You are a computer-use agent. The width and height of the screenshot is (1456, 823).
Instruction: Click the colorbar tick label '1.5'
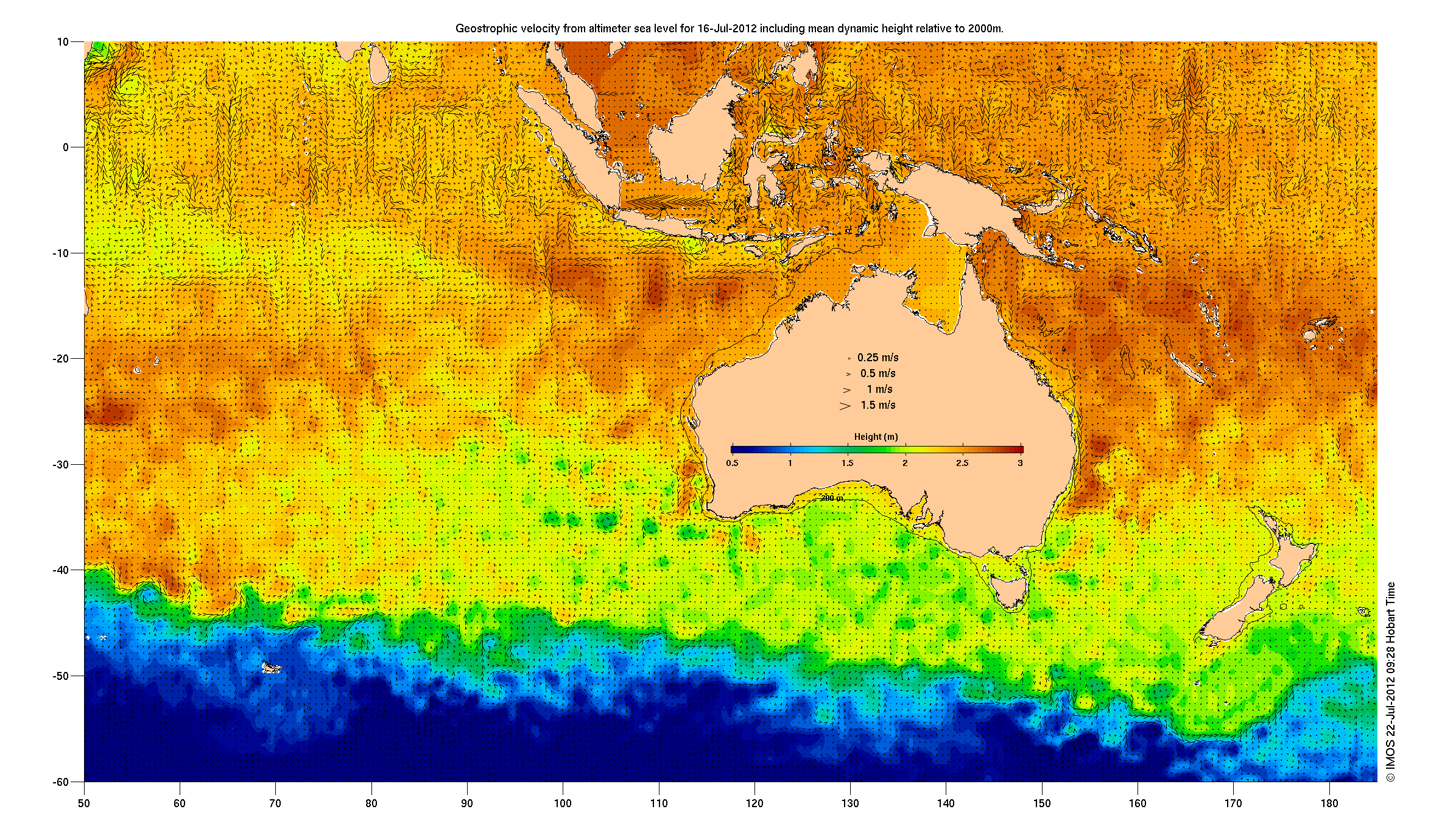click(x=847, y=463)
